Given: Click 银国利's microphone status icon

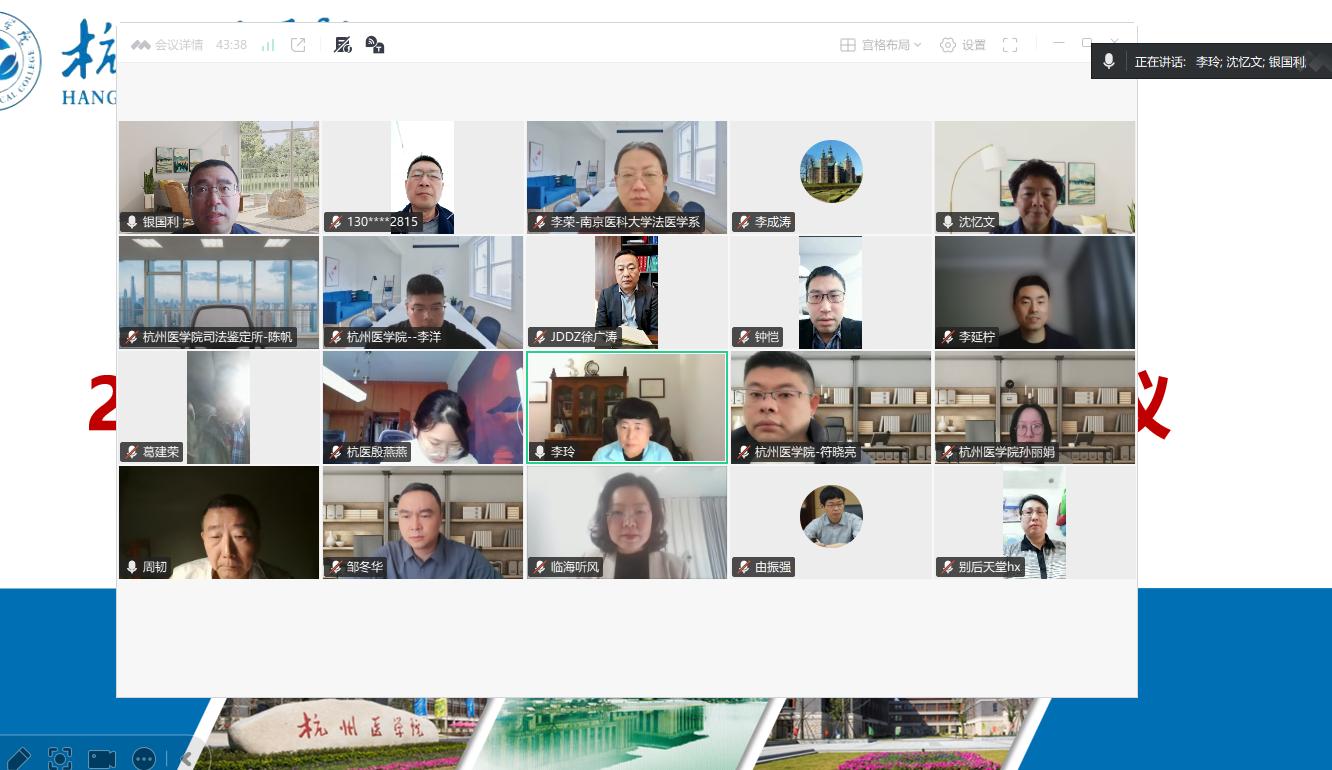Looking at the screenshot, I should click(131, 222).
